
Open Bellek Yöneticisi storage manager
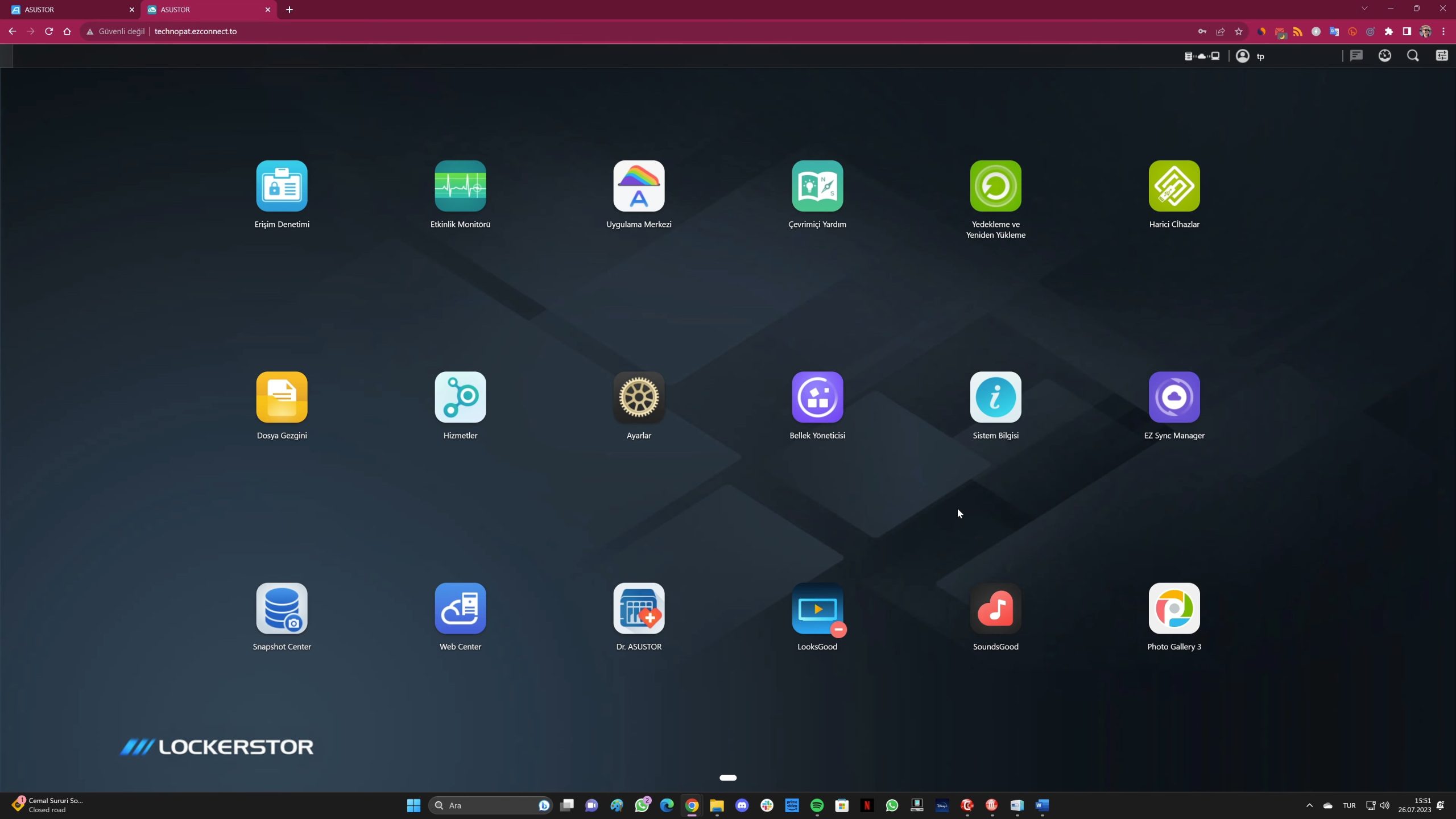817,397
